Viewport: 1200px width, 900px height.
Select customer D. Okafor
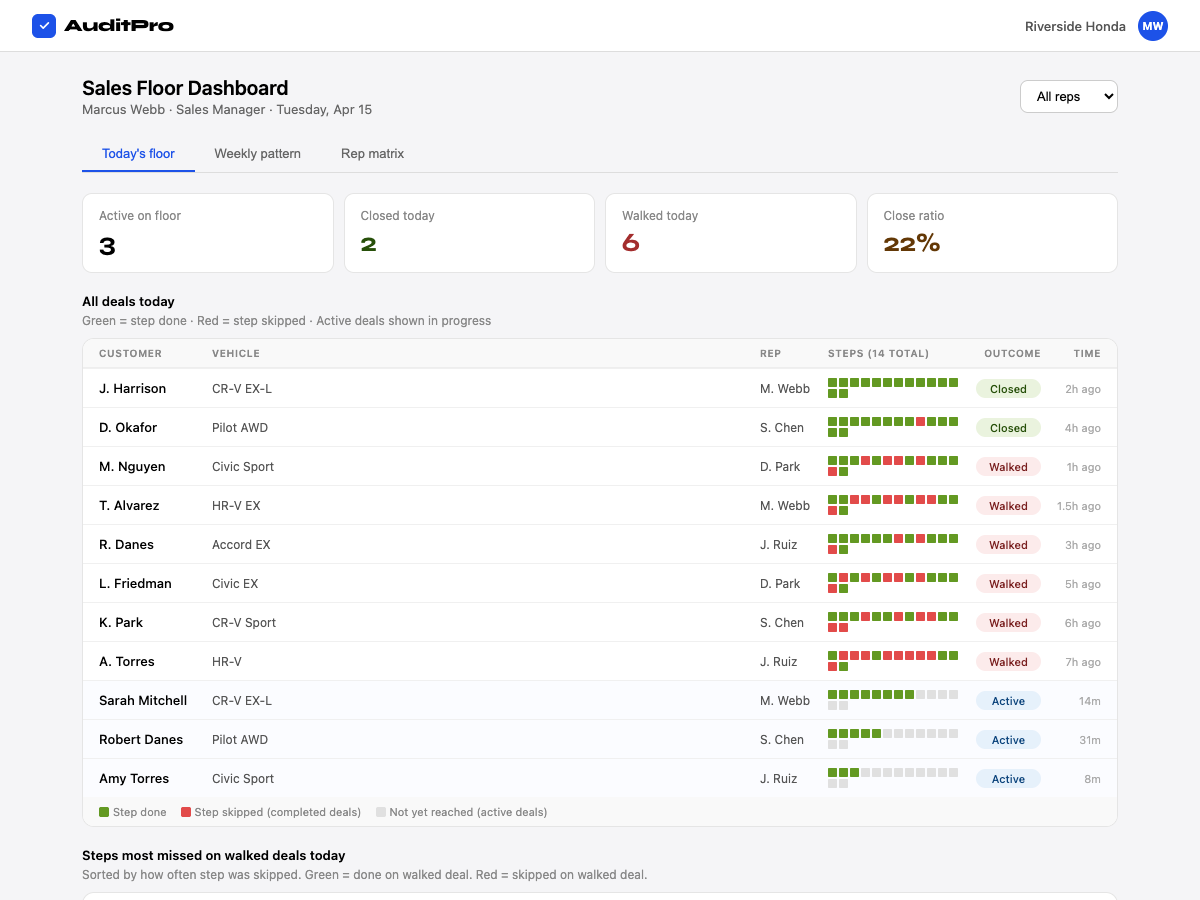pos(128,428)
